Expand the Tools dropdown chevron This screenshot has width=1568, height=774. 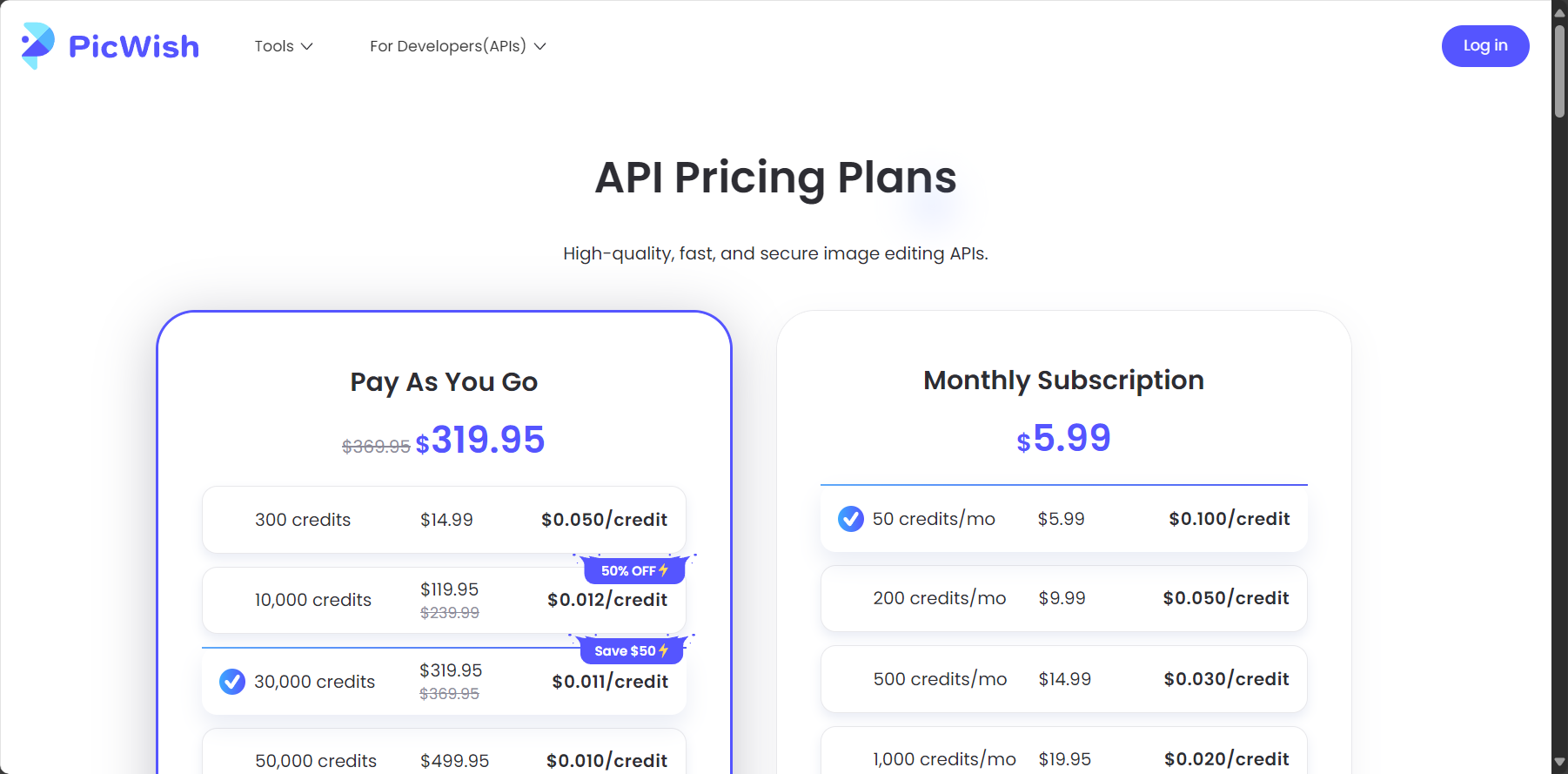(x=306, y=46)
